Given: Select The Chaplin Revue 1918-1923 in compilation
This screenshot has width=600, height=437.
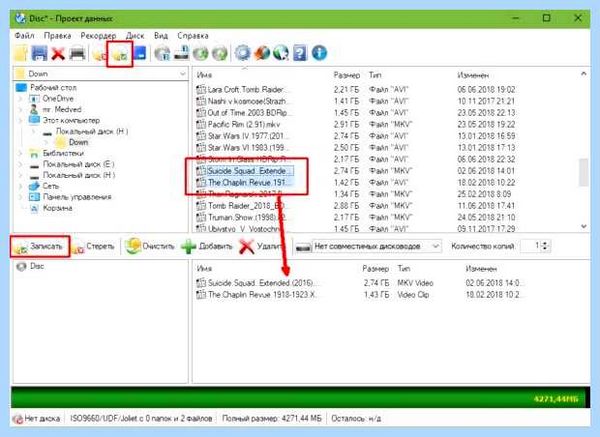Looking at the screenshot, I should click(257, 295).
